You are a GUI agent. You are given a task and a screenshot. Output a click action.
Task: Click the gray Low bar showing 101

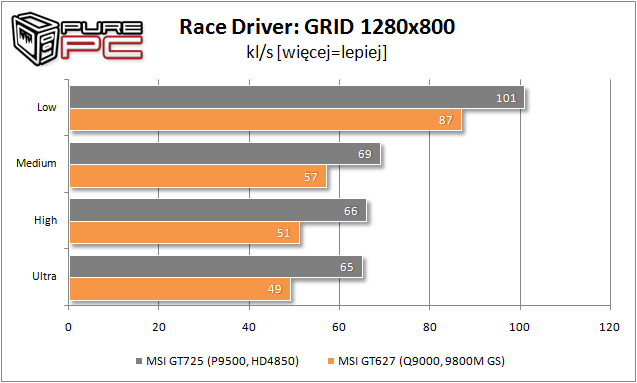point(297,97)
